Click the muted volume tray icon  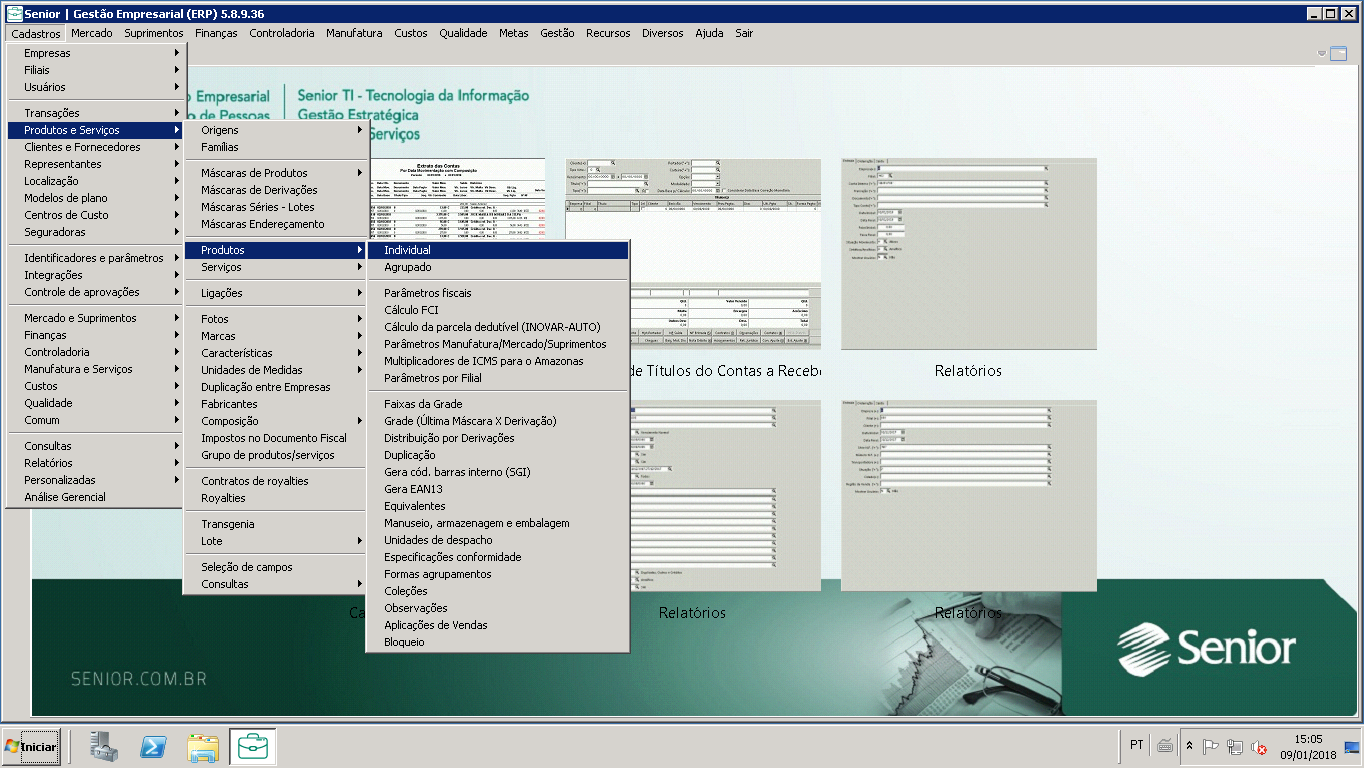click(1259, 747)
